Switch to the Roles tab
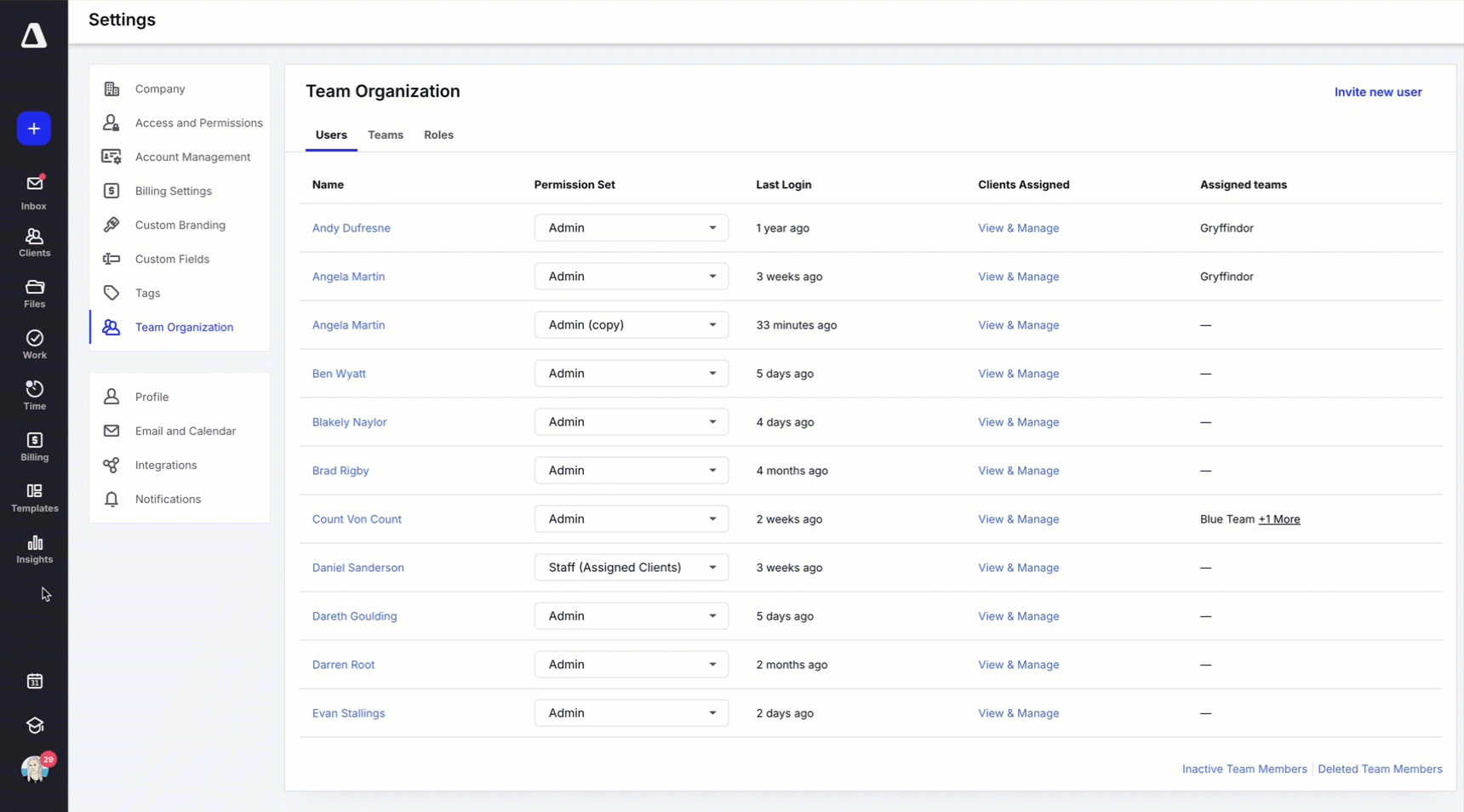Screen dimensions: 1464x812 (x=438, y=135)
